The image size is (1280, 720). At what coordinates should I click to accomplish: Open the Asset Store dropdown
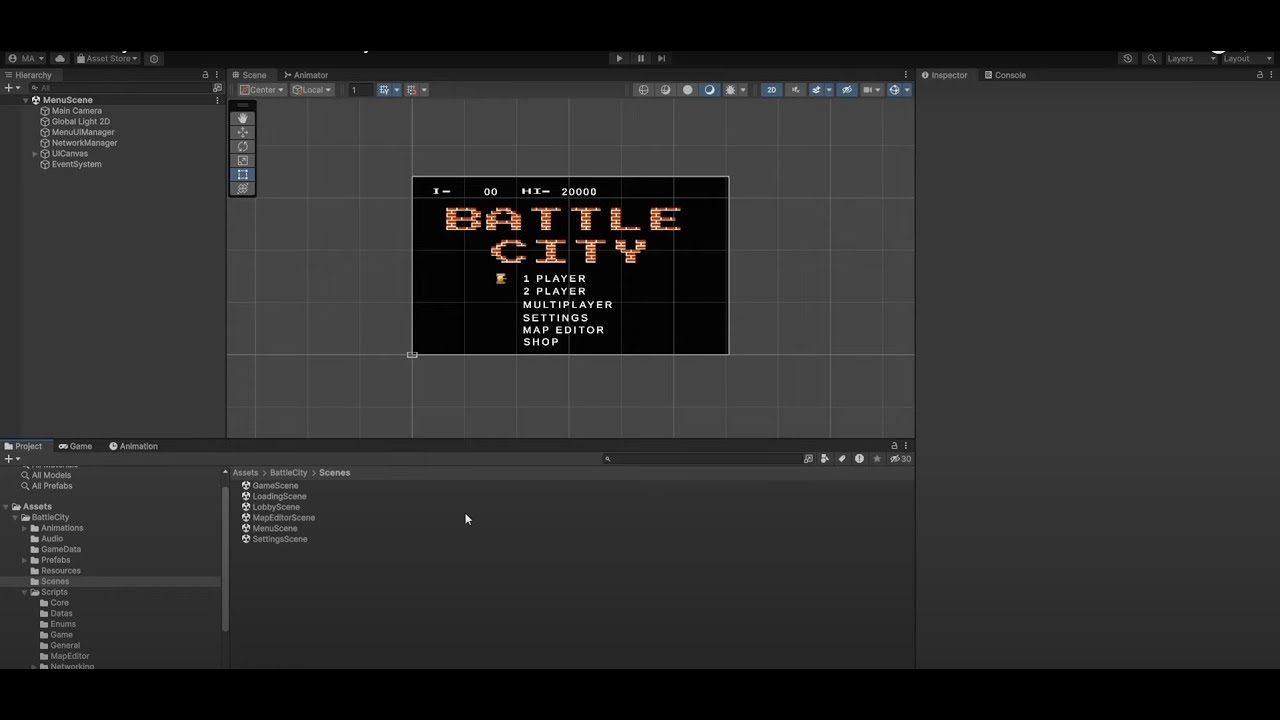[x=107, y=58]
